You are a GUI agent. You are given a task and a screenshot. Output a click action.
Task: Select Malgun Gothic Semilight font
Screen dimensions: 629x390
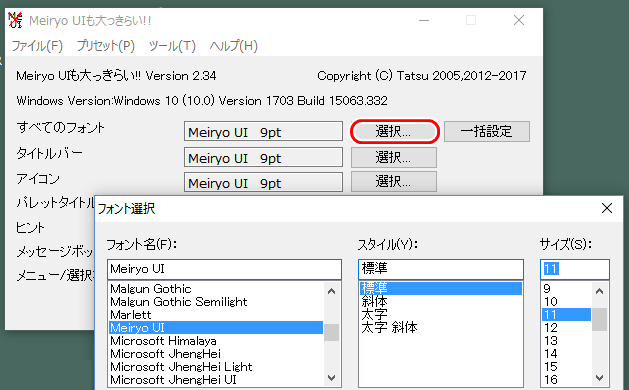coord(216,301)
